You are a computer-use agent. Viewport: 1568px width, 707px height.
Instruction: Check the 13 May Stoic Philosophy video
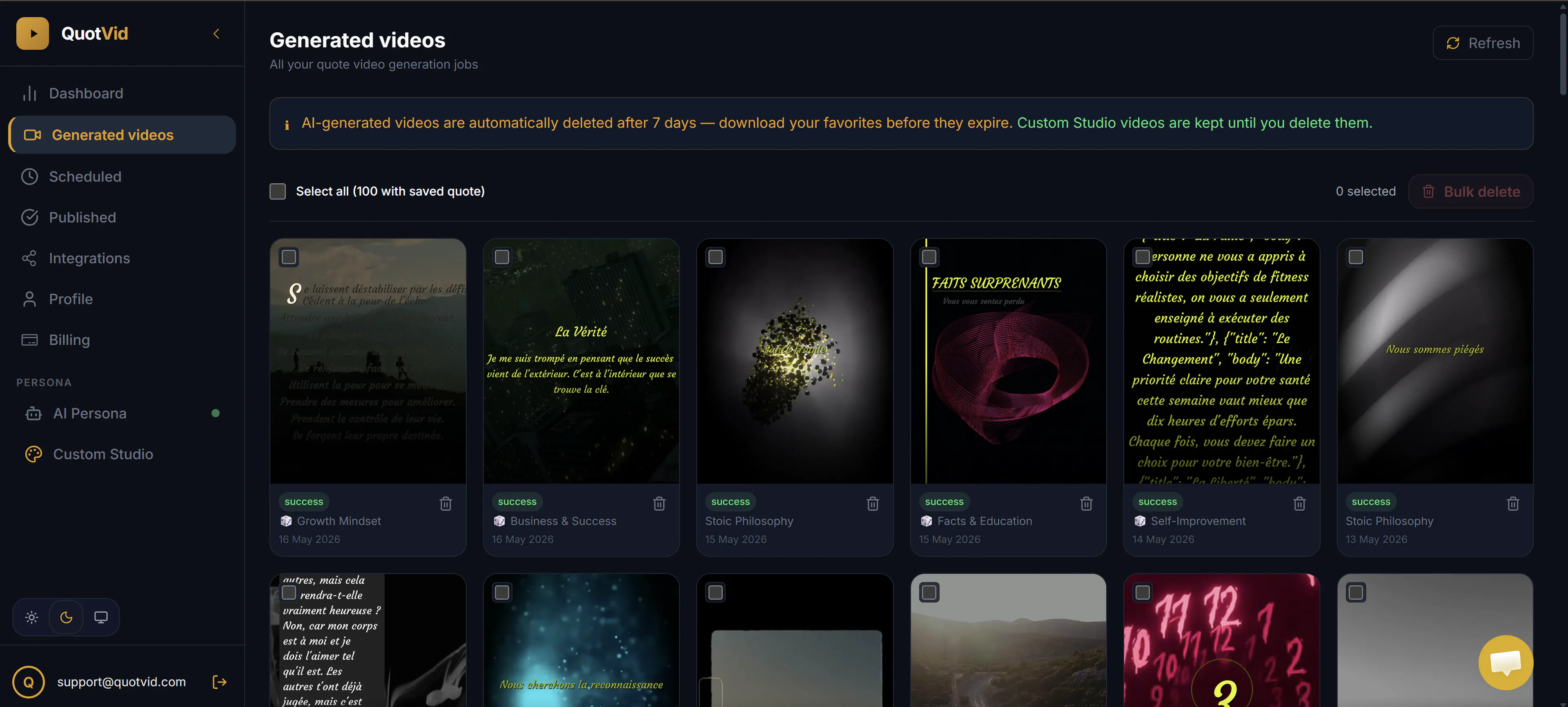point(1356,257)
